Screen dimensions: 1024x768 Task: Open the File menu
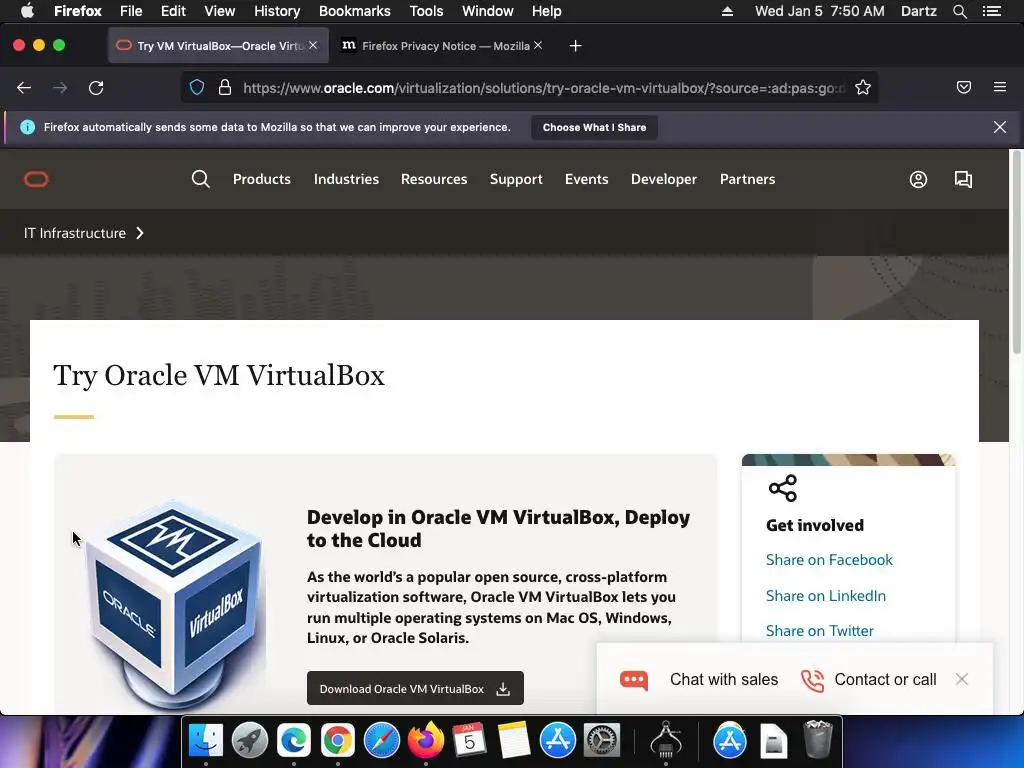131,11
